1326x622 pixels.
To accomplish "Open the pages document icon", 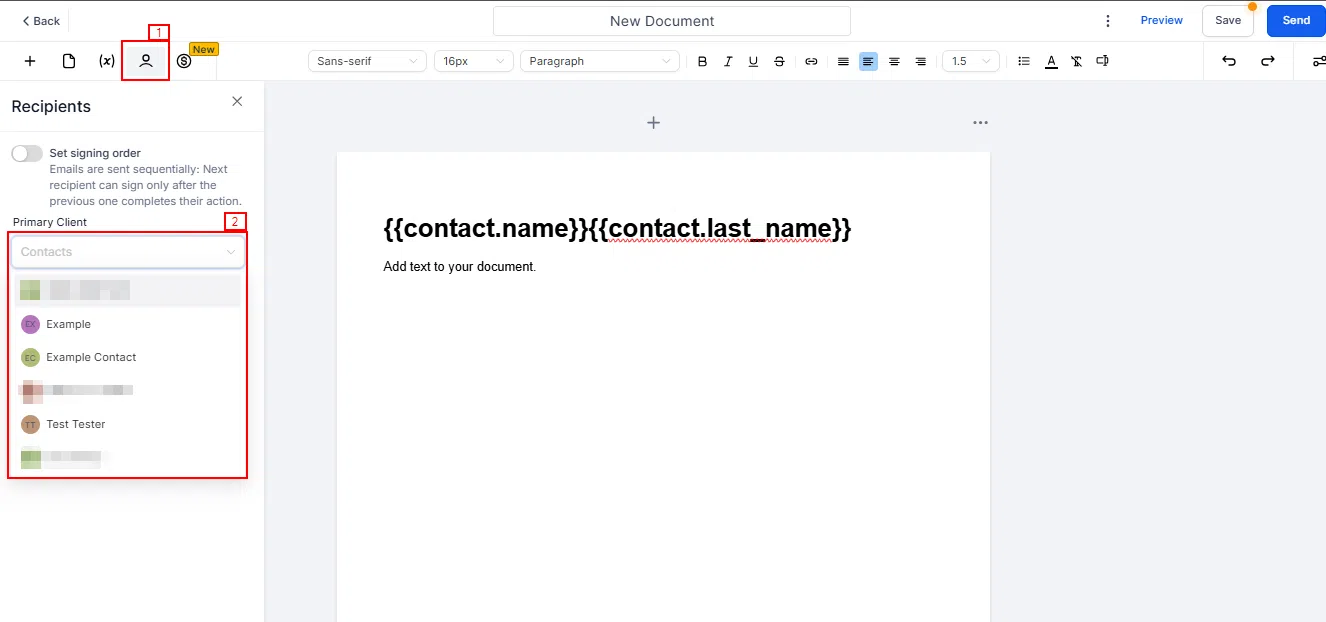I will click(x=69, y=61).
